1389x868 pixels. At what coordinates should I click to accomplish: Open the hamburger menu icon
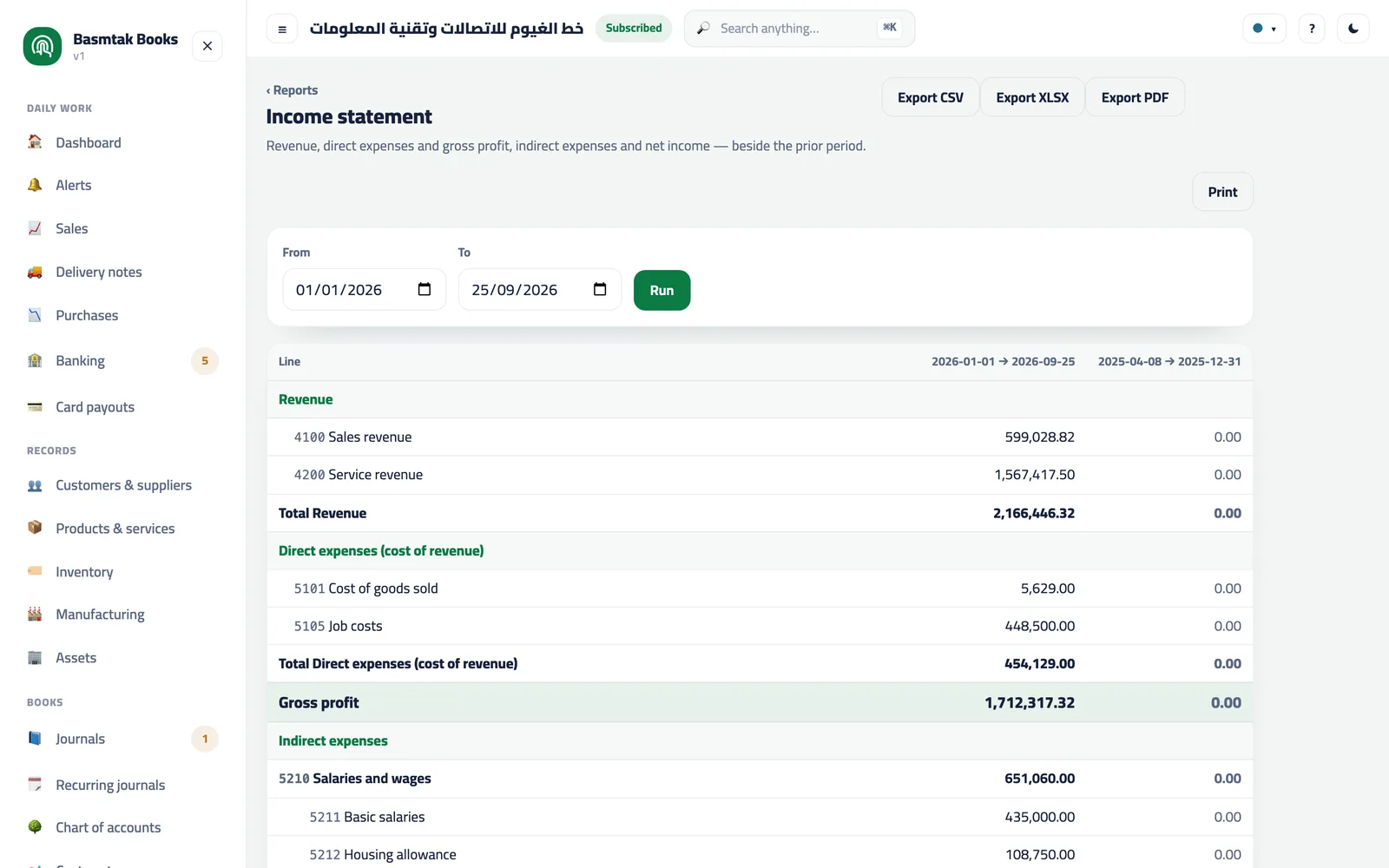click(x=282, y=29)
